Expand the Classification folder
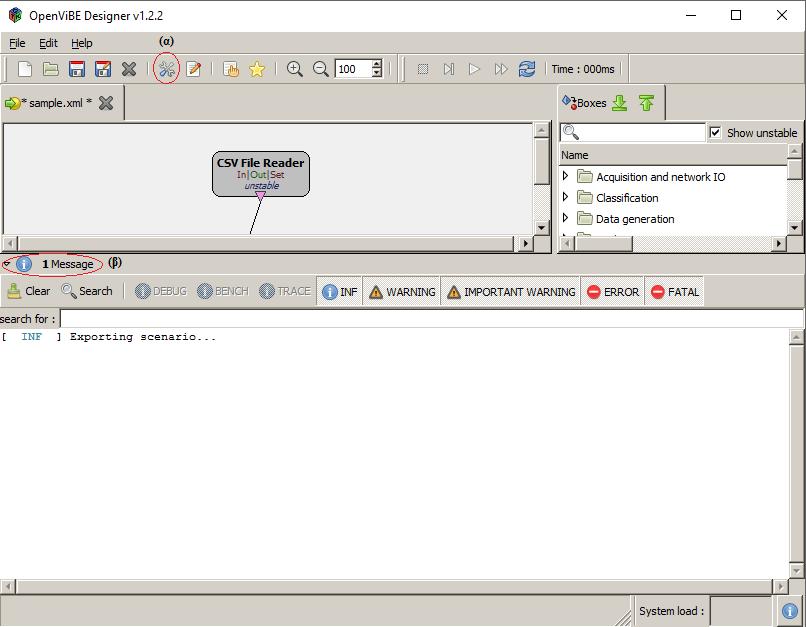The height and width of the screenshot is (627, 806). (x=565, y=197)
